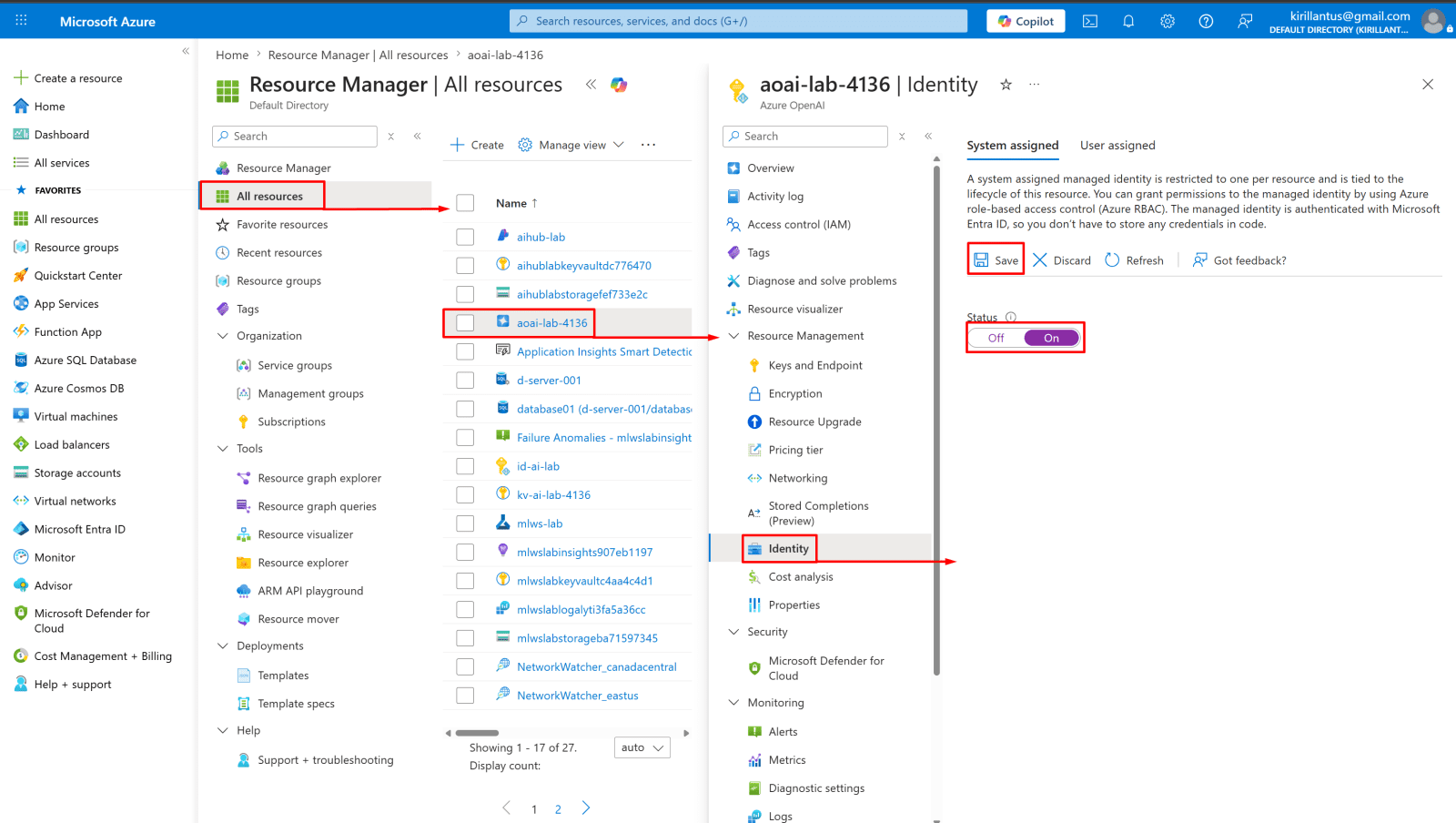The image size is (1456, 823).
Task: Open Access control (IAM)
Action: pyautogui.click(x=799, y=225)
